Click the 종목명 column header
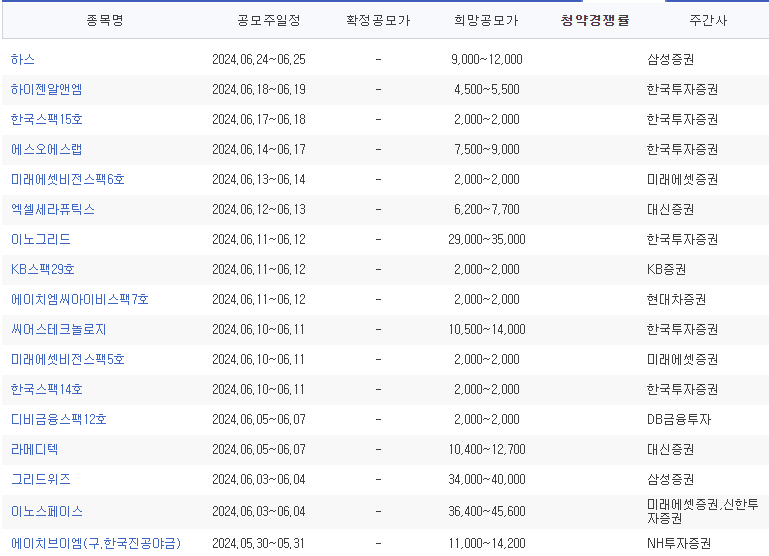This screenshot has height=556, width=769. pyautogui.click(x=105, y=20)
